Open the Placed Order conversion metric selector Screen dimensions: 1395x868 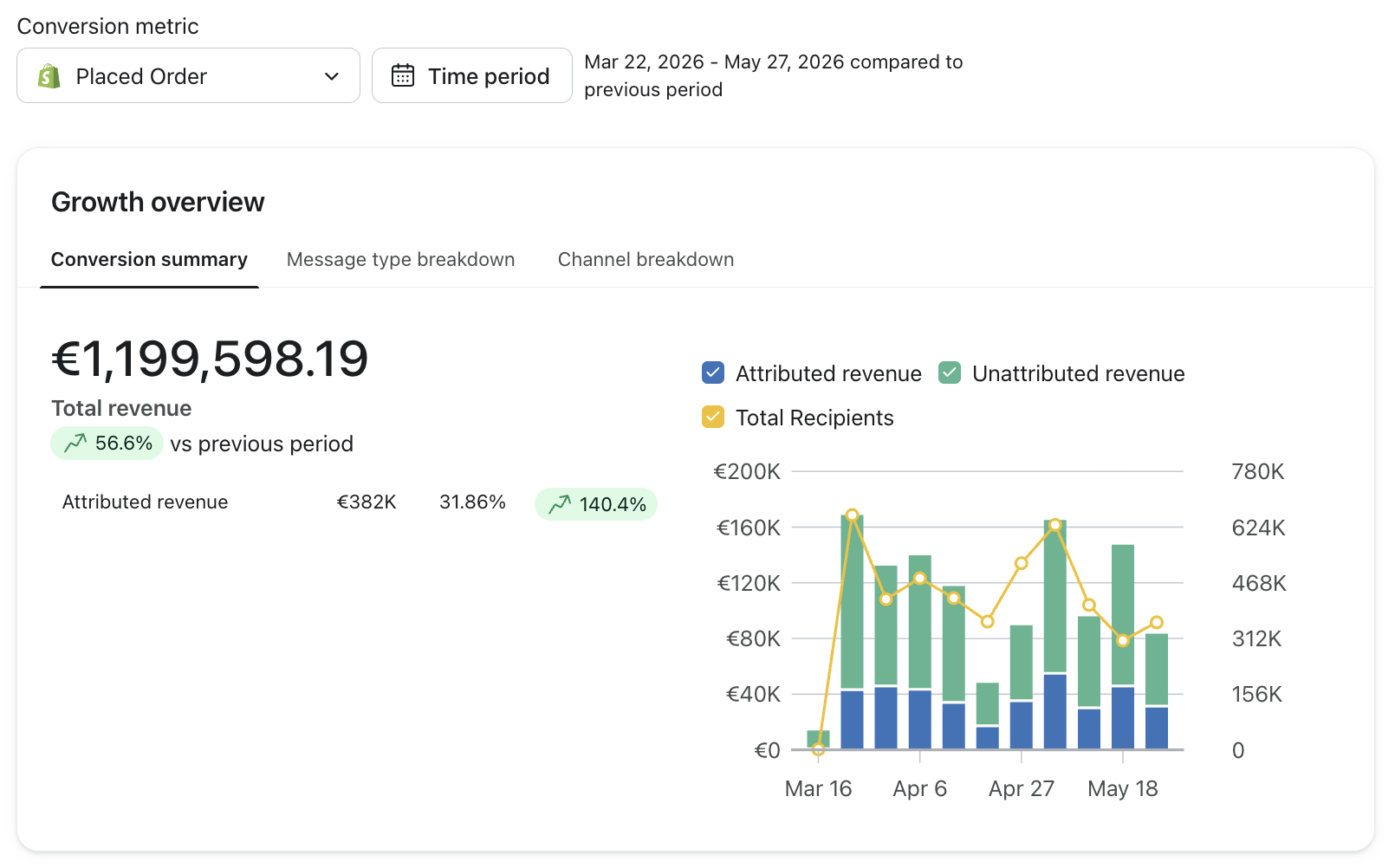(x=188, y=75)
